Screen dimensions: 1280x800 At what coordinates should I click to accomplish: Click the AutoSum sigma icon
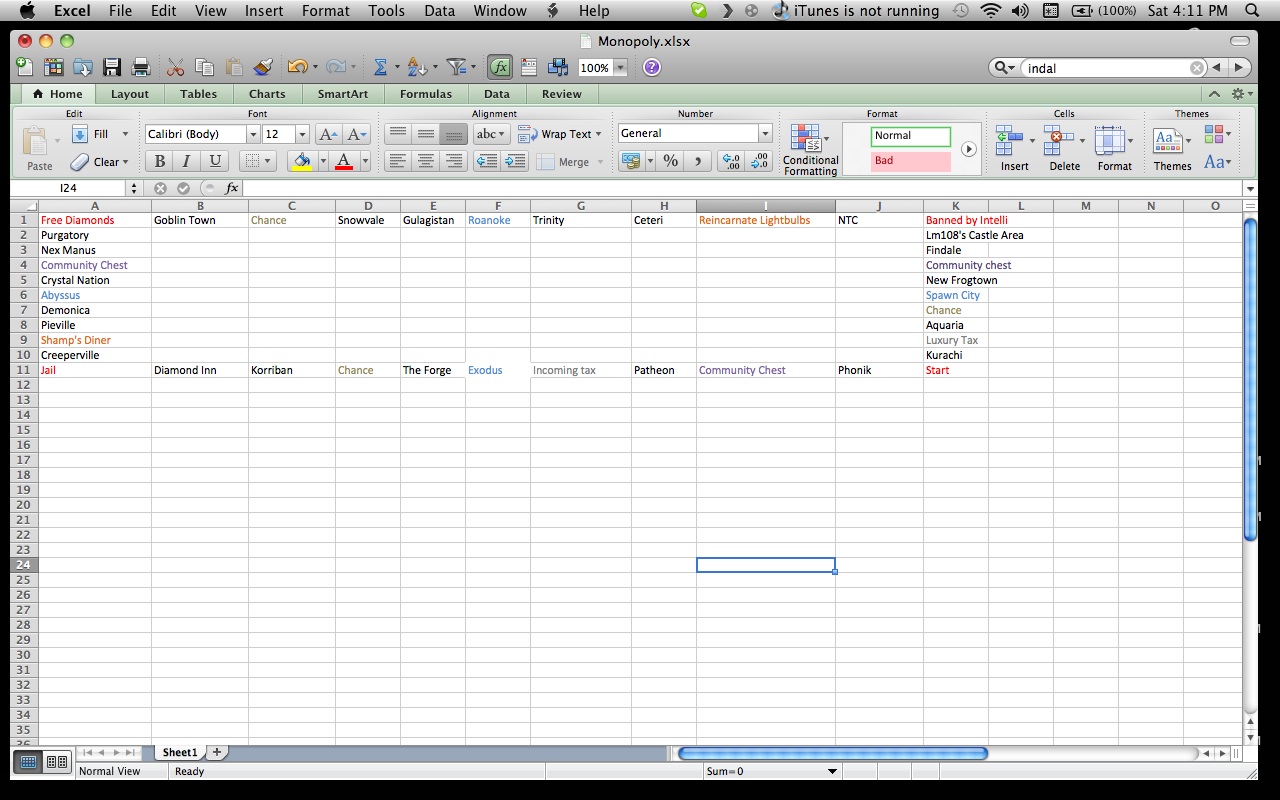coord(380,67)
